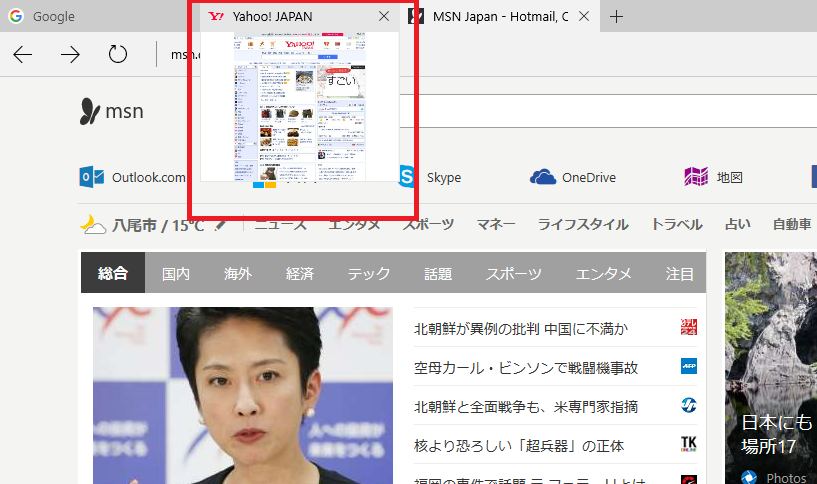
Task: Open the 地図 map shortcut
Action: pyautogui.click(x=713, y=177)
